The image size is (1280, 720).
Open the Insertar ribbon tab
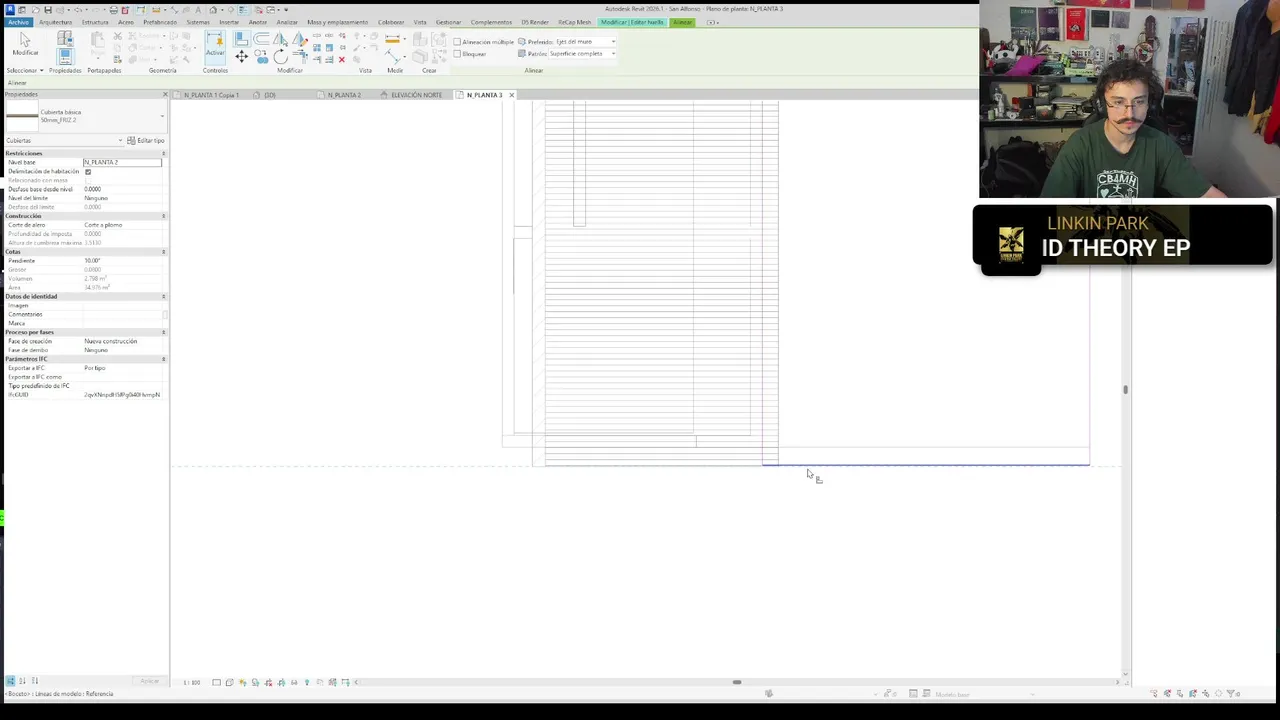[229, 22]
